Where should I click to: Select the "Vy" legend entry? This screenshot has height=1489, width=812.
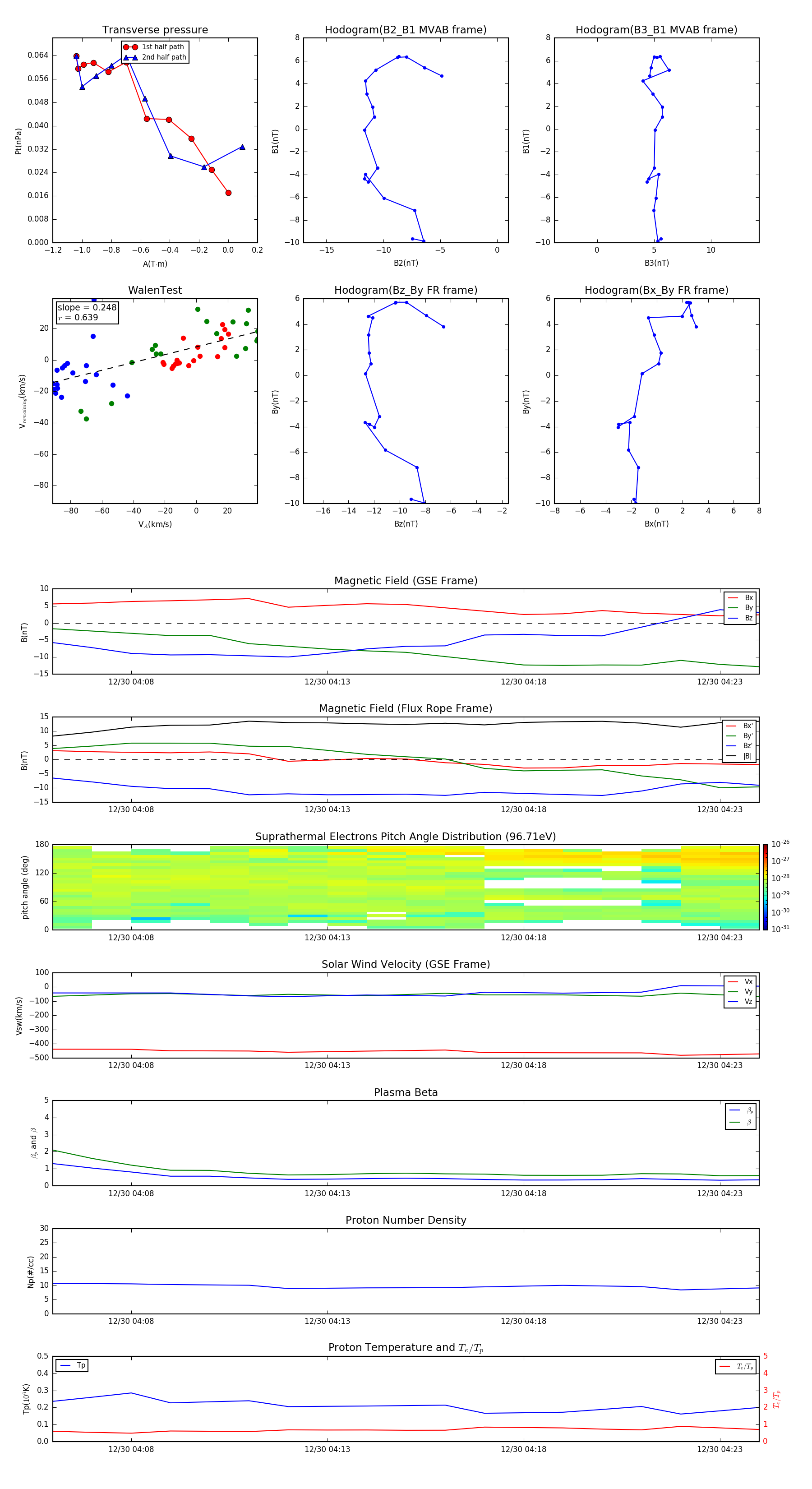pyautogui.click(x=740, y=992)
